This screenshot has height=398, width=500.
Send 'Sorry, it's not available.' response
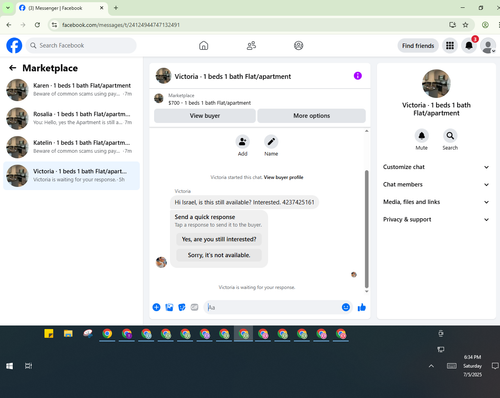[x=219, y=255]
